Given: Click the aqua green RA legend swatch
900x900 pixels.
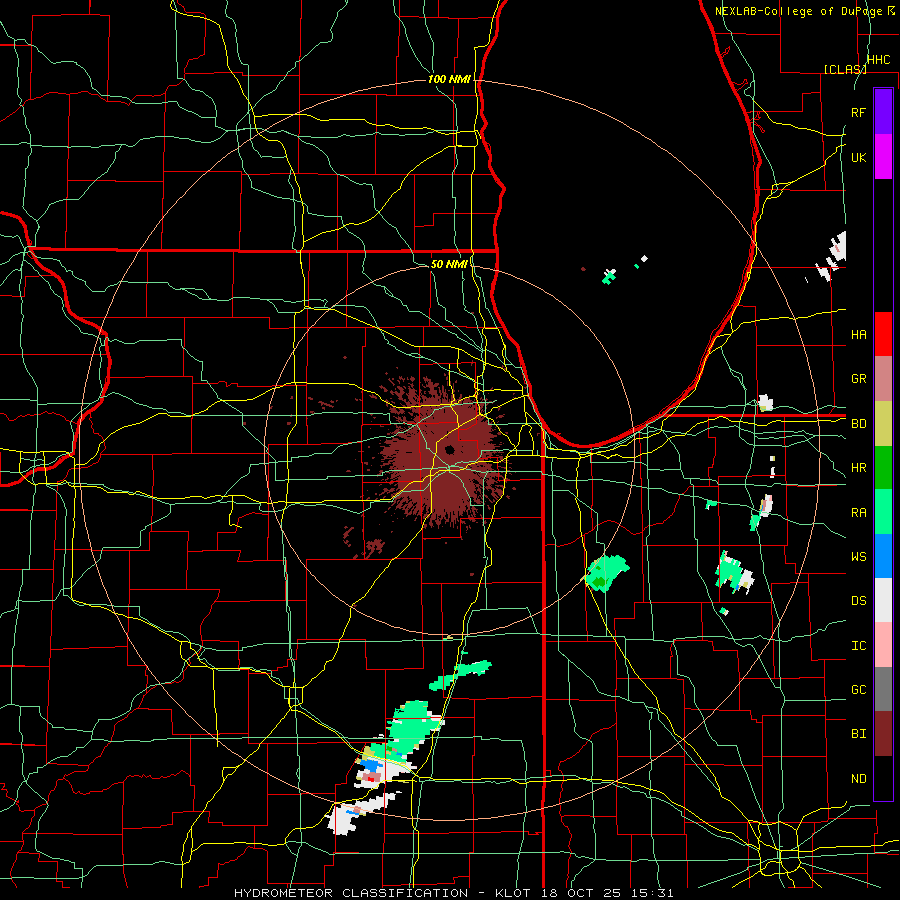Looking at the screenshot, I should point(883,512).
